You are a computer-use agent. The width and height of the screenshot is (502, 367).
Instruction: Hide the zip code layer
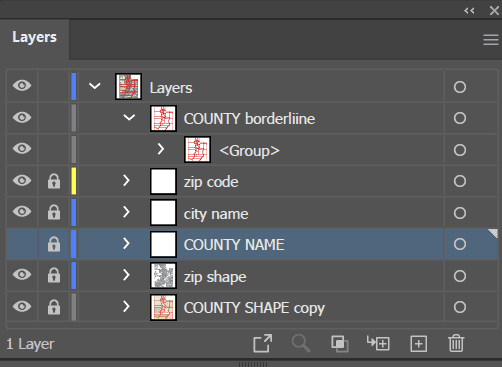pyautogui.click(x=22, y=180)
